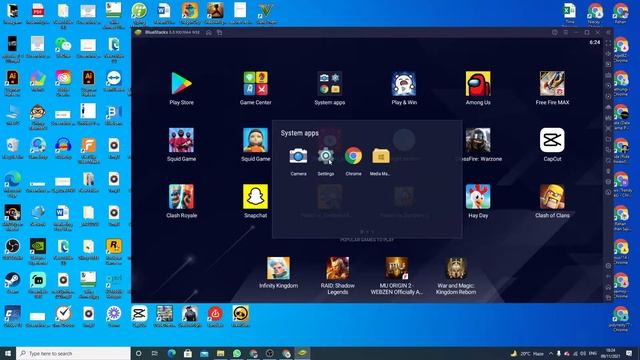640x360 pixels.
Task: Show hidden system tray icons
Action: pos(551,353)
